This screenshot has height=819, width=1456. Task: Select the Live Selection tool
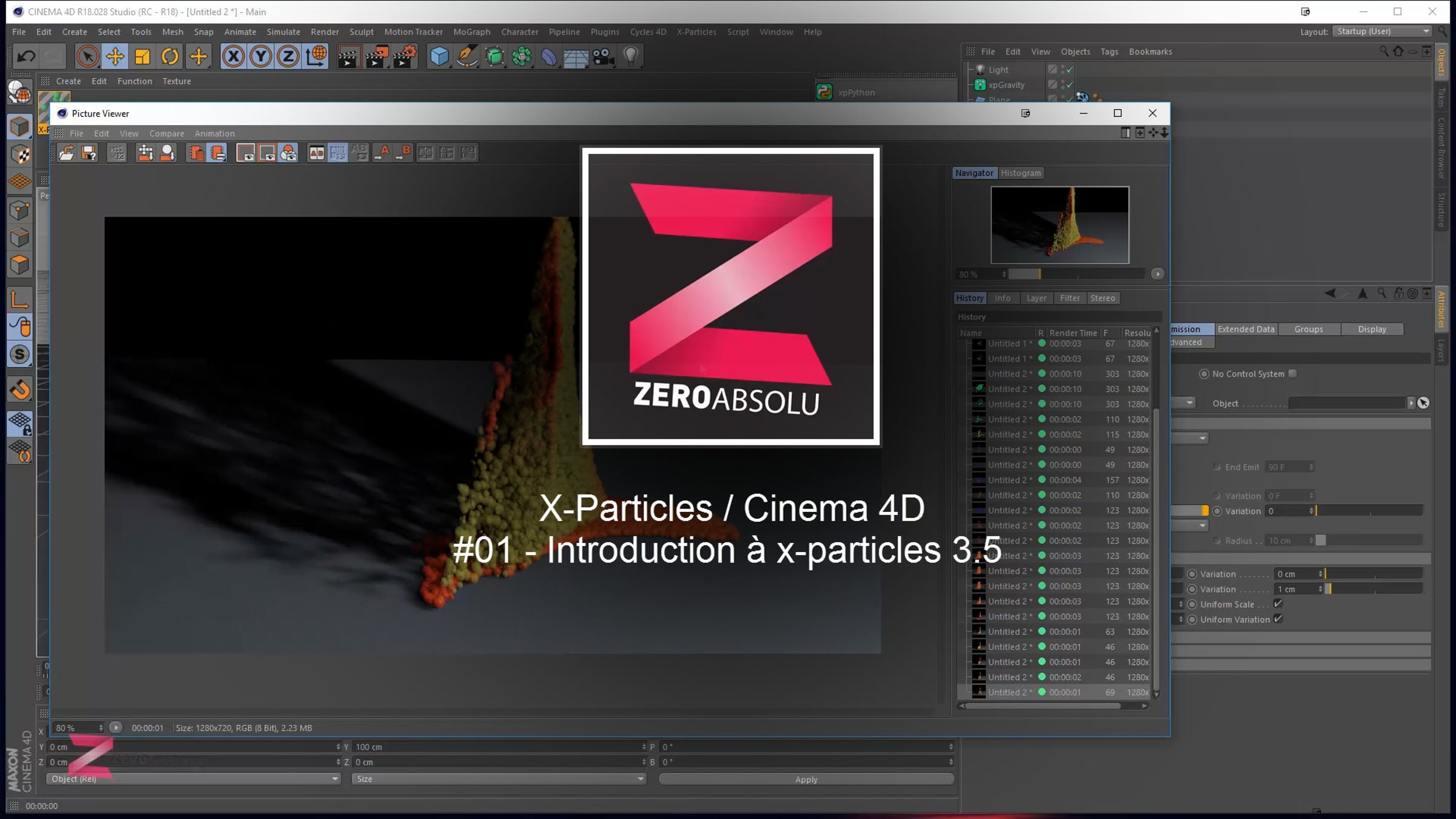pos(87,56)
